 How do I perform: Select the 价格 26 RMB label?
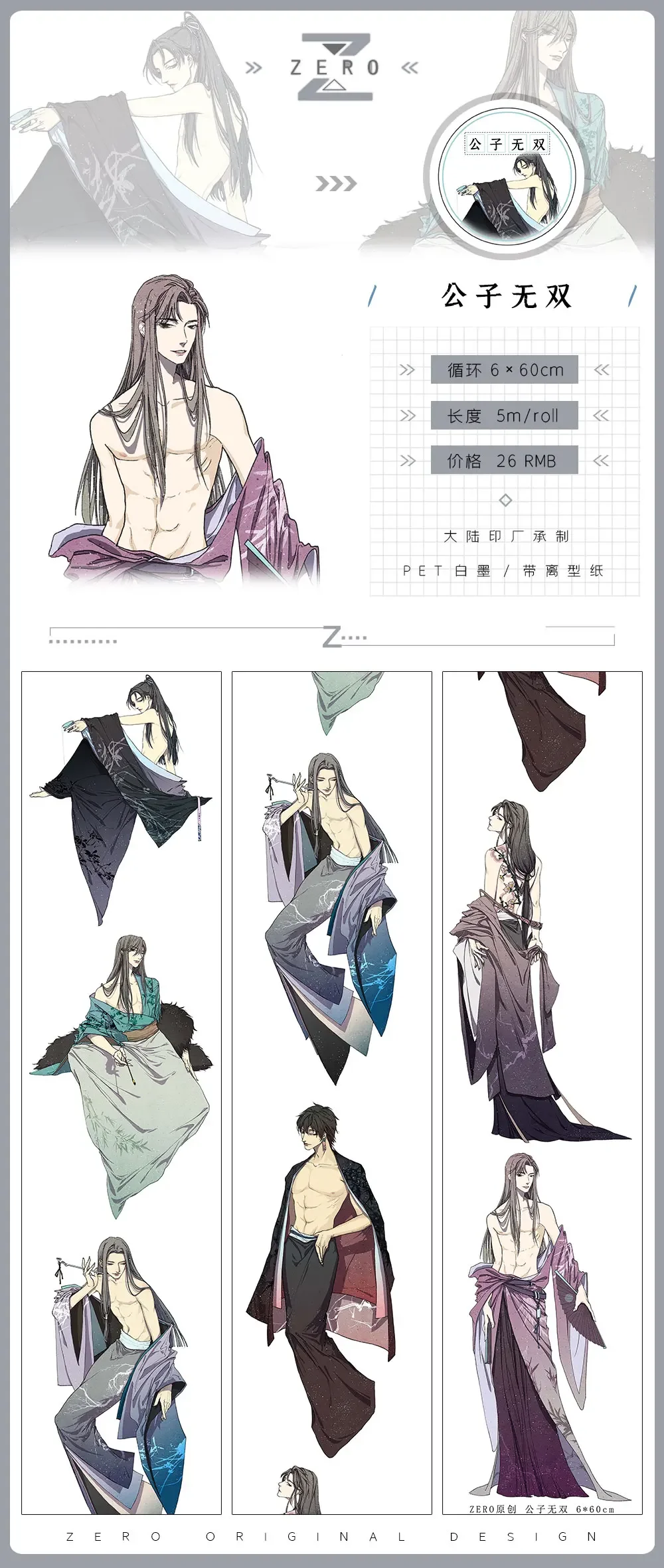[505, 461]
